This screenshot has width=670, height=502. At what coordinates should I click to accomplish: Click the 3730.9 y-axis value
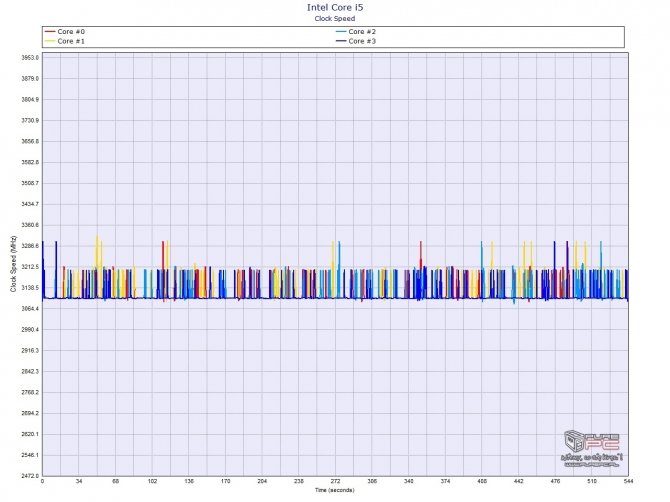point(30,120)
